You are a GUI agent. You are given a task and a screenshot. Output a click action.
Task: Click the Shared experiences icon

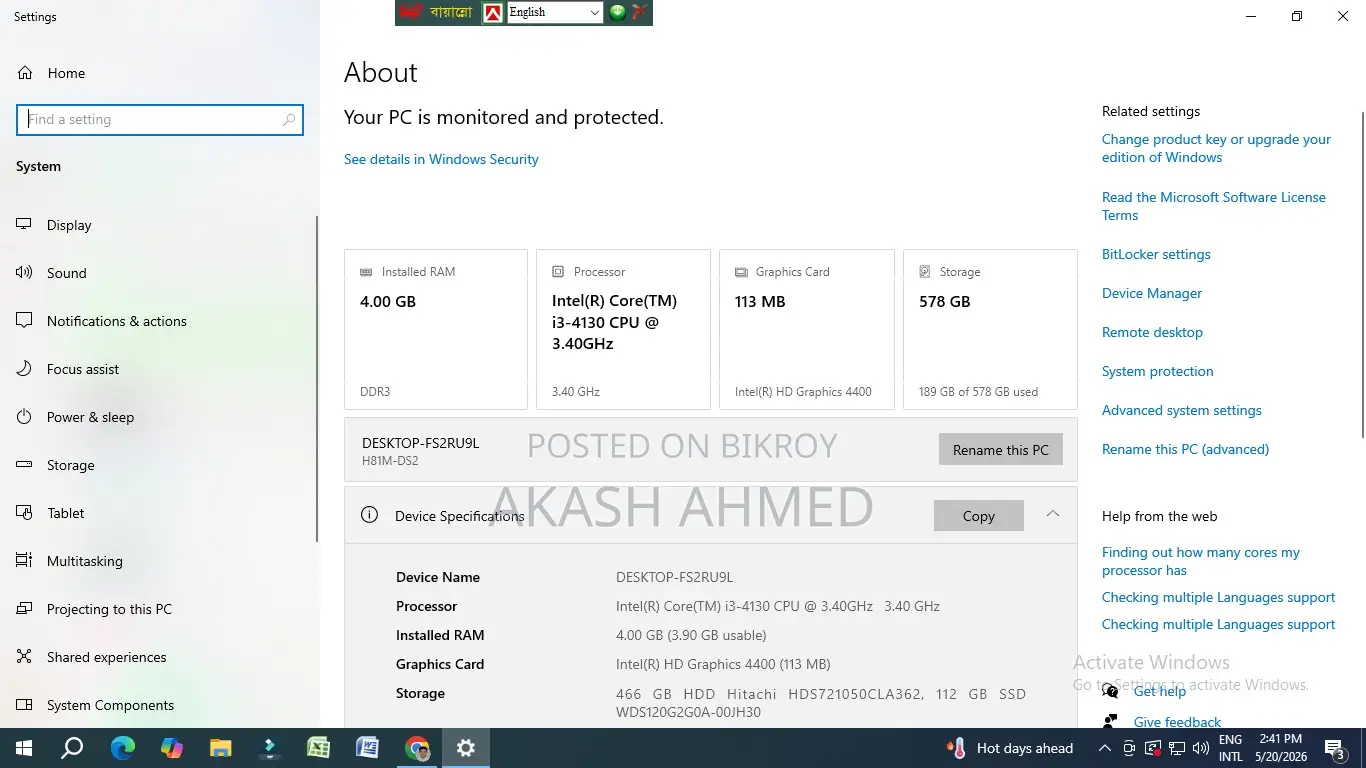[x=25, y=657]
